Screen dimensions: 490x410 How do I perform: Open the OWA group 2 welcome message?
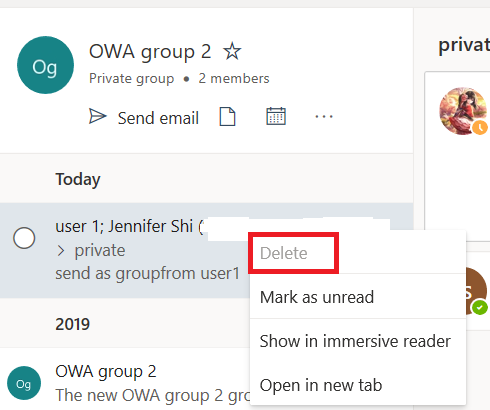pyautogui.click(x=125, y=383)
